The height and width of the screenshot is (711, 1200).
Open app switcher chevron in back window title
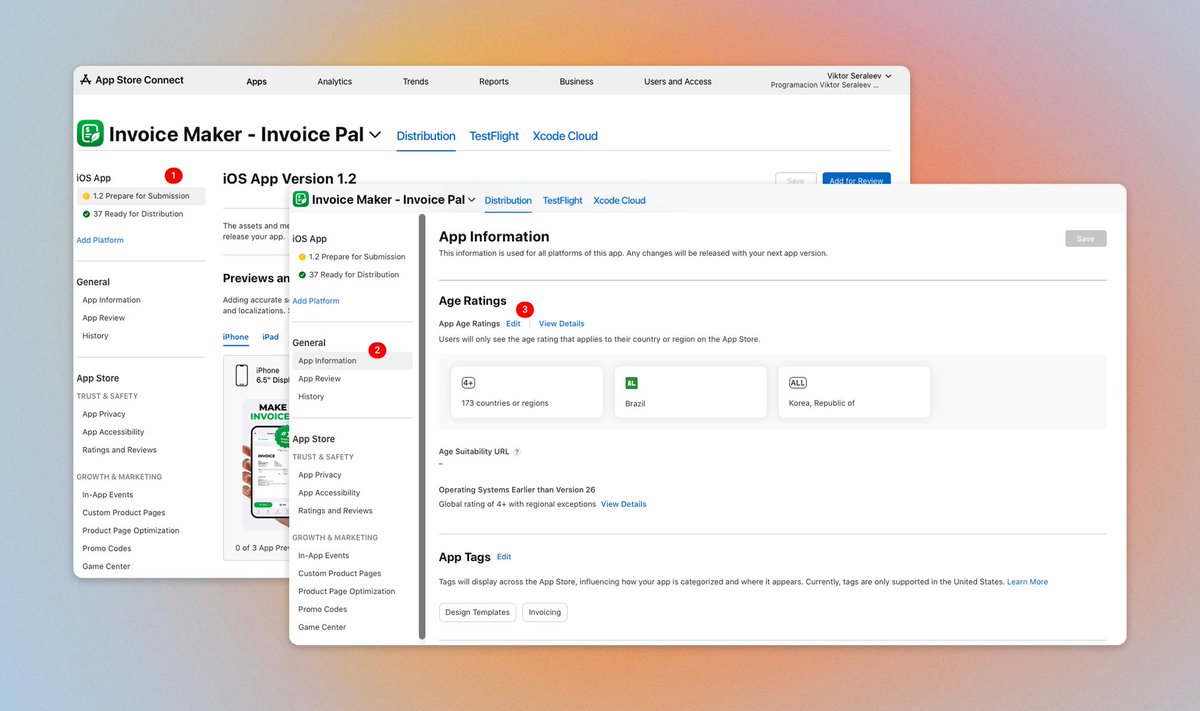coord(375,134)
